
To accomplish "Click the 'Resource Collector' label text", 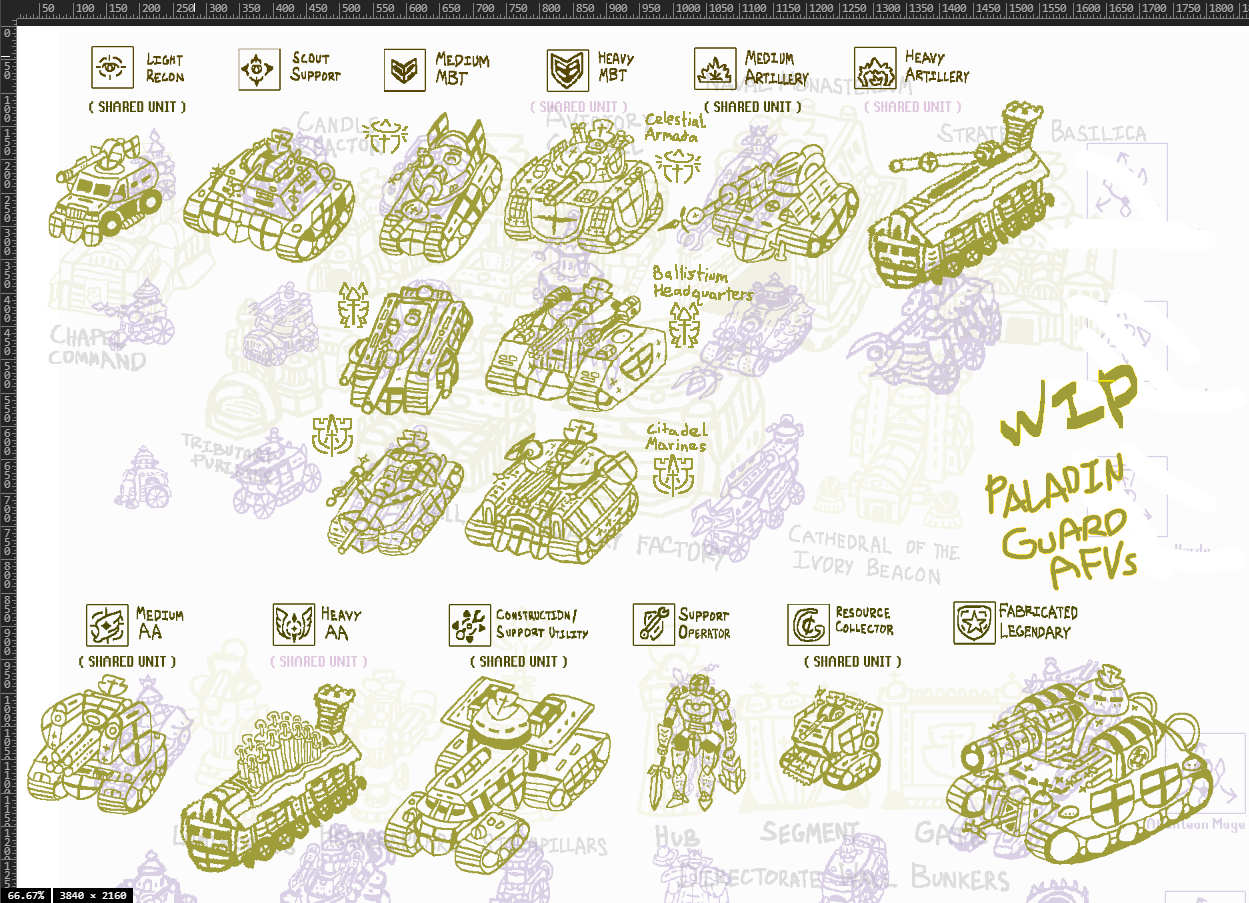I will (864, 622).
